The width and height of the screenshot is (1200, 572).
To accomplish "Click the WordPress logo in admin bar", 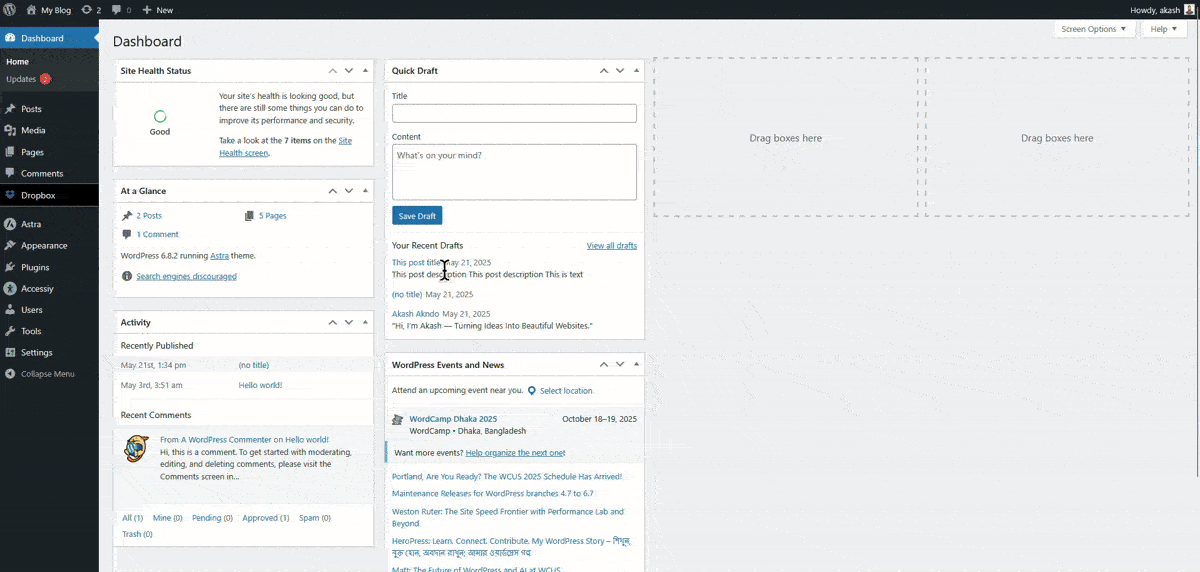I will click(x=10, y=10).
